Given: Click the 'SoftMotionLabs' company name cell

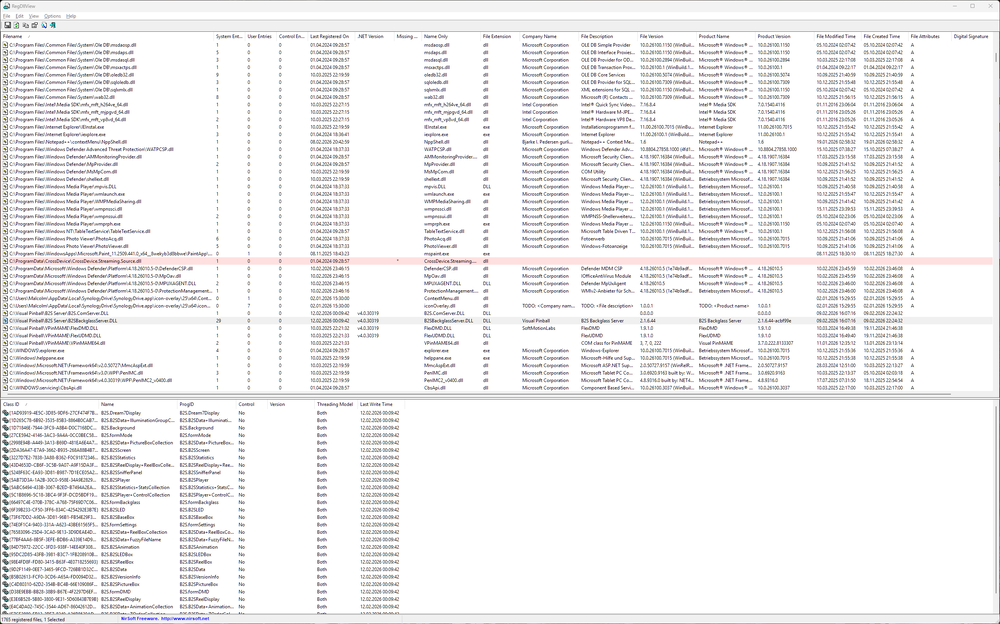Looking at the screenshot, I should 539,328.
